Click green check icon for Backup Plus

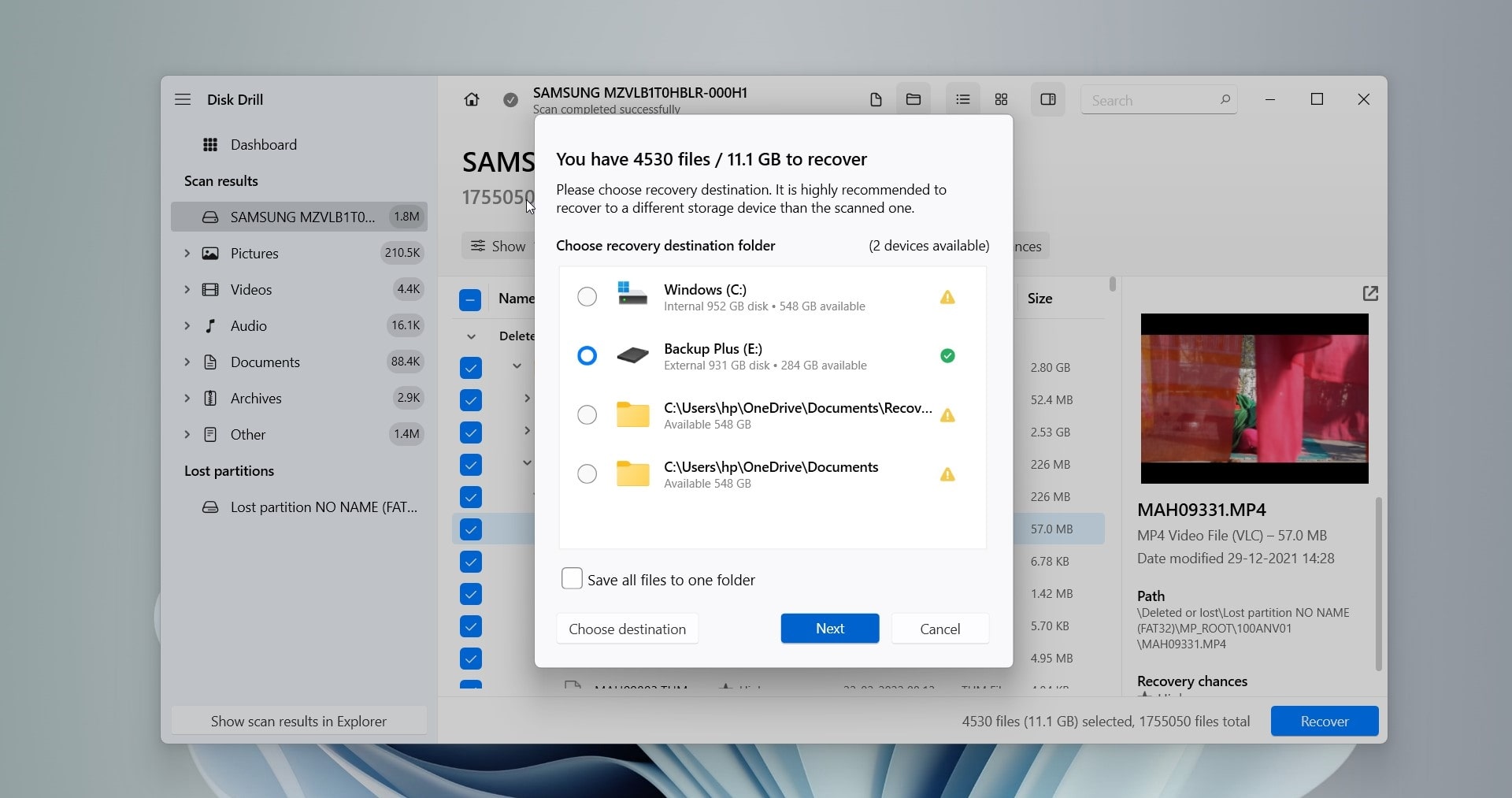947,356
